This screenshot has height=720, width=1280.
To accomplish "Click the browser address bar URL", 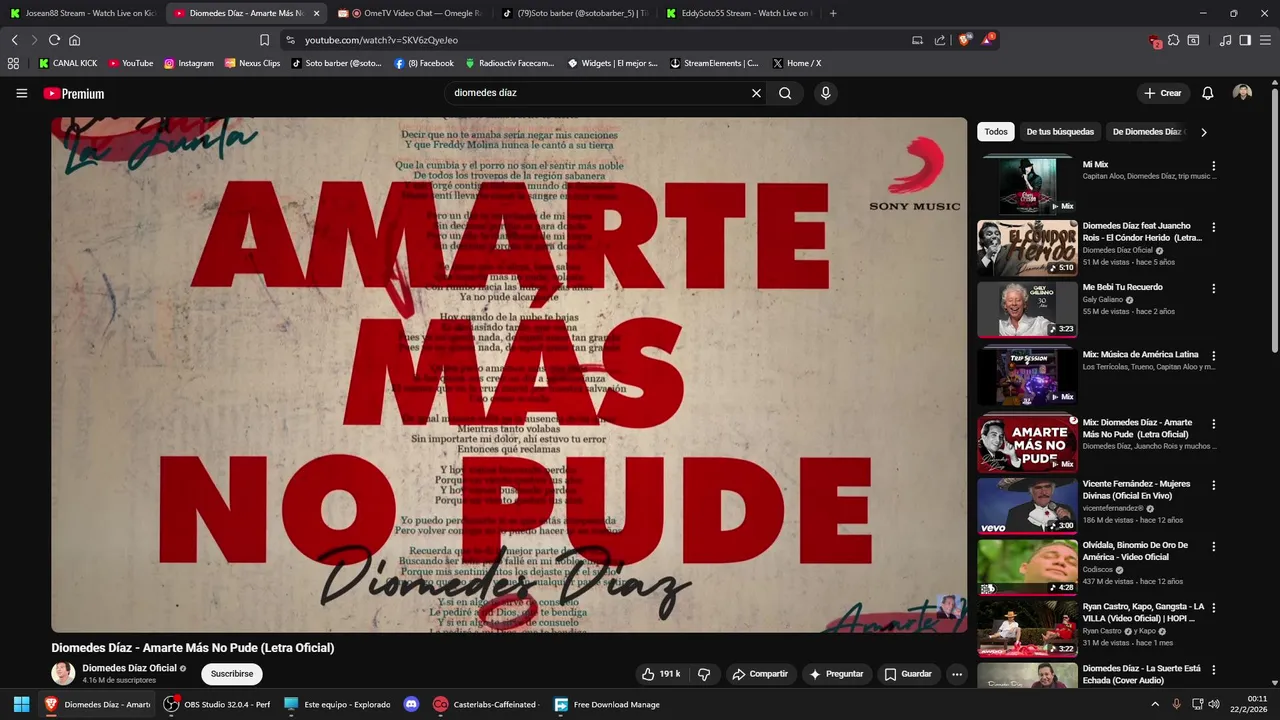I will coord(381,40).
